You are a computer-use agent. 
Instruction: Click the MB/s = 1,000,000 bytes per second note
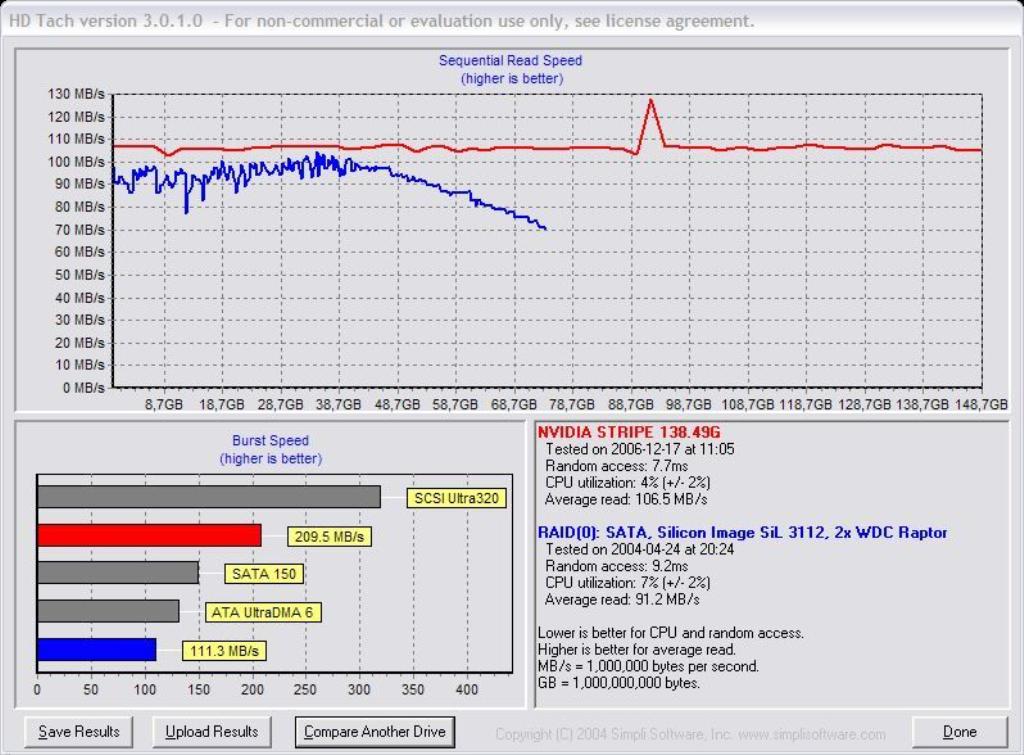(648, 666)
